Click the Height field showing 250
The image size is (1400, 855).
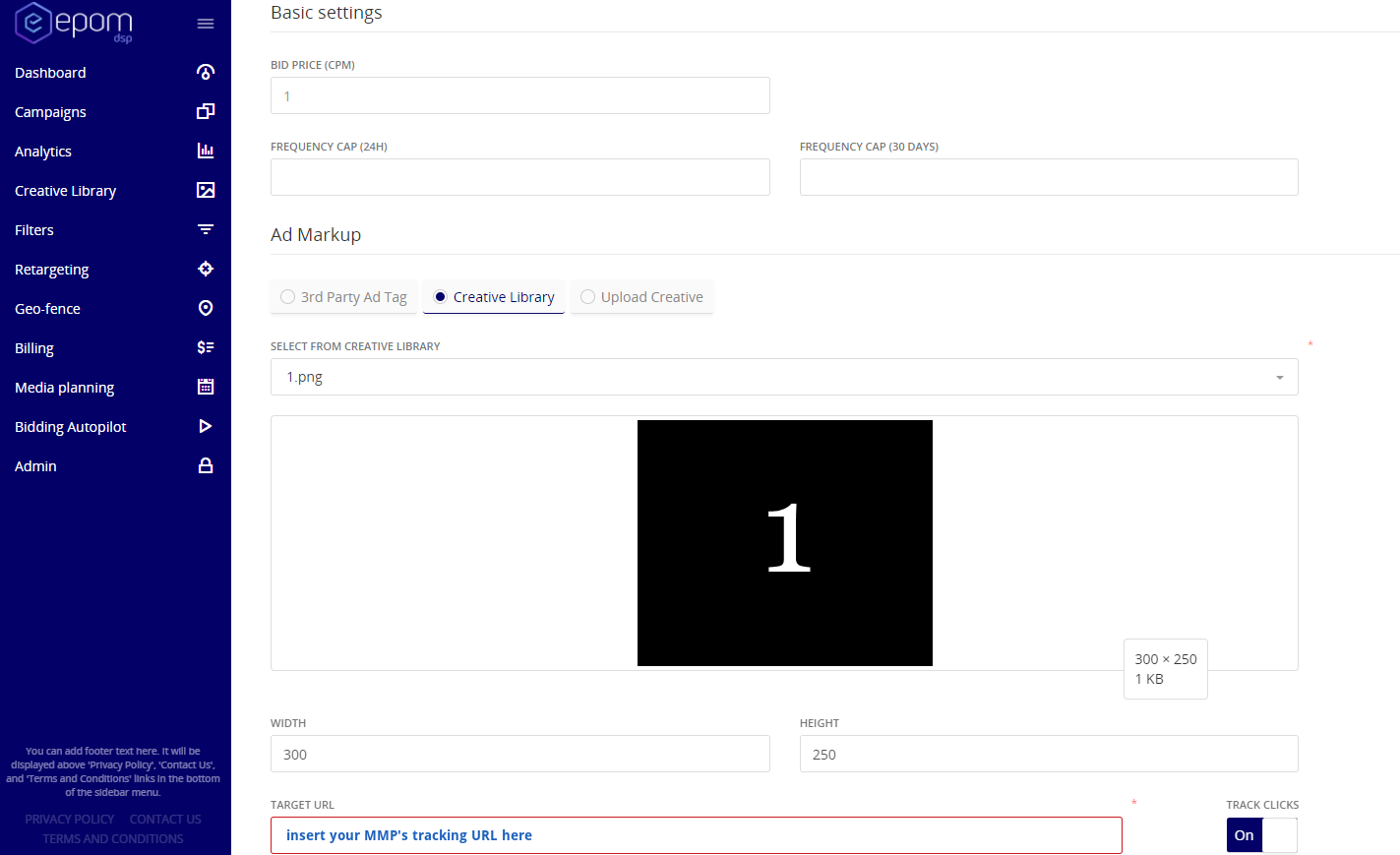[x=1049, y=754]
